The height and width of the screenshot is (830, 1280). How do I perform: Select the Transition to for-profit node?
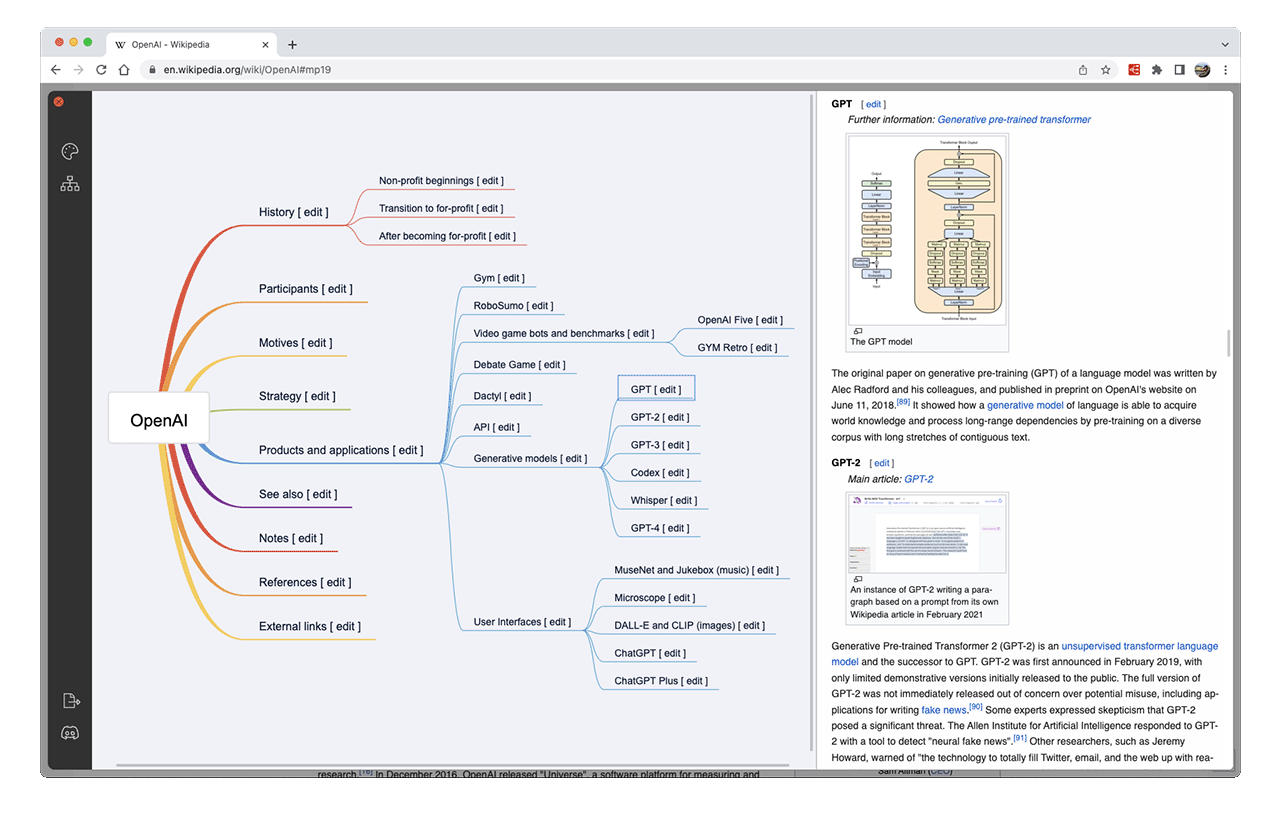441,209
